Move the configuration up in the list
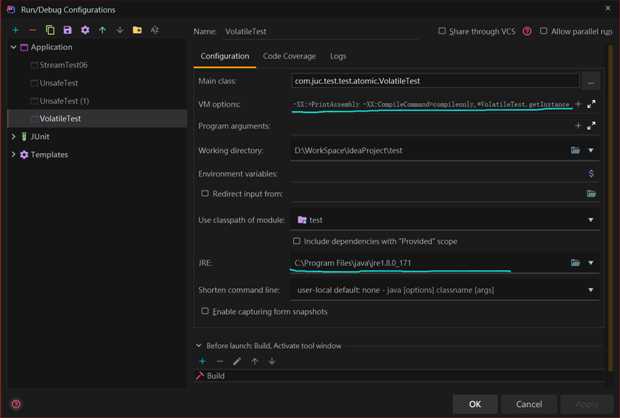The height and width of the screenshot is (418, 620). [102, 30]
